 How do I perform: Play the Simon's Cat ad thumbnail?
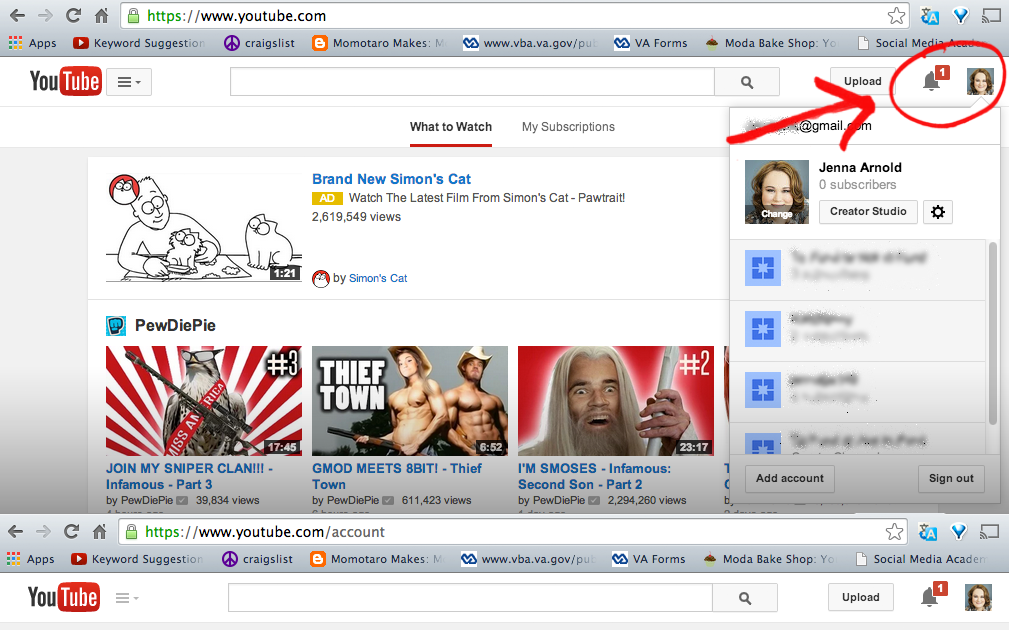[x=204, y=227]
